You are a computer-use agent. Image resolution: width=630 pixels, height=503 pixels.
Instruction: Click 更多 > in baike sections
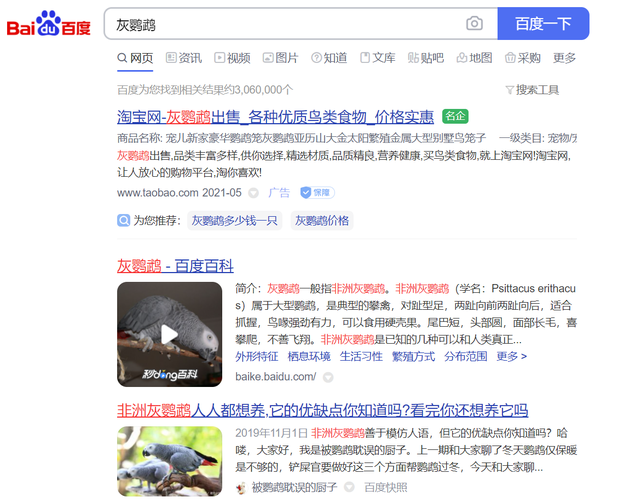[x=511, y=356]
